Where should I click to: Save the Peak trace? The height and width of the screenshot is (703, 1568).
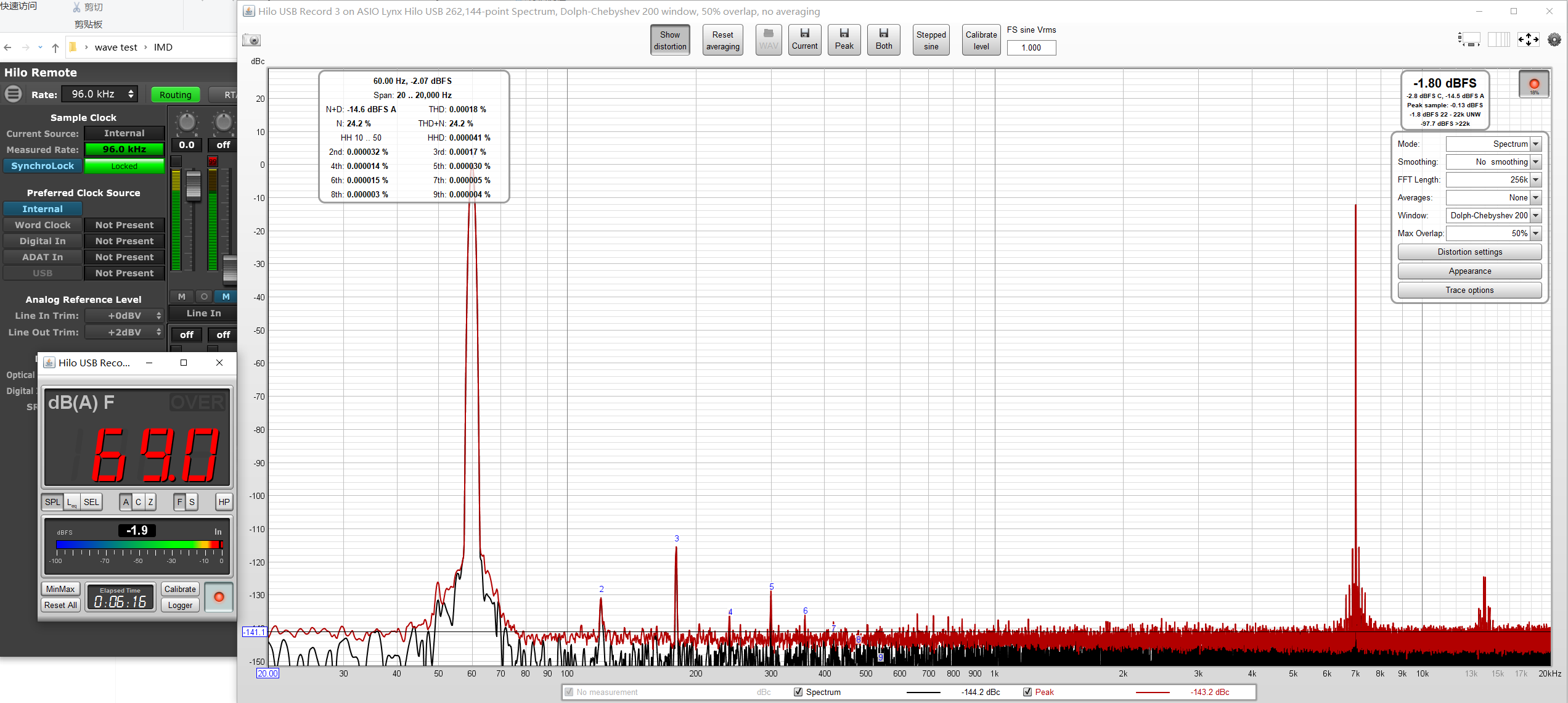[844, 39]
